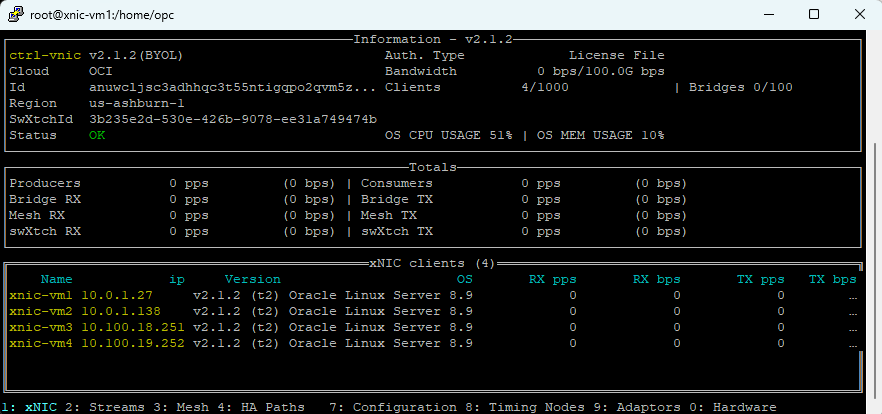Click the swXtch TX label
This screenshot has height=414, width=882.
pos(397,231)
